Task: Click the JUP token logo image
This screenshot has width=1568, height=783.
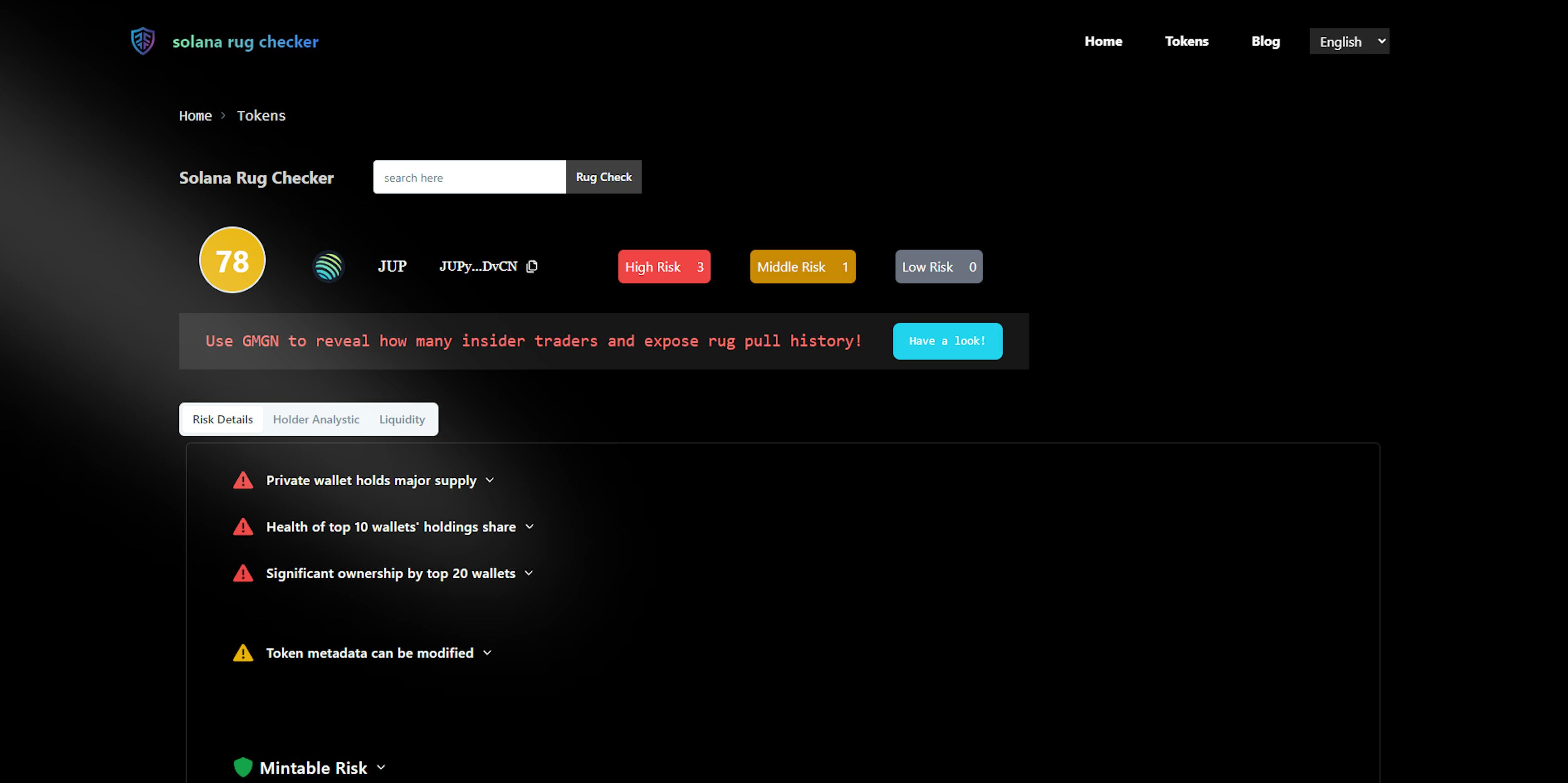Action: (328, 267)
